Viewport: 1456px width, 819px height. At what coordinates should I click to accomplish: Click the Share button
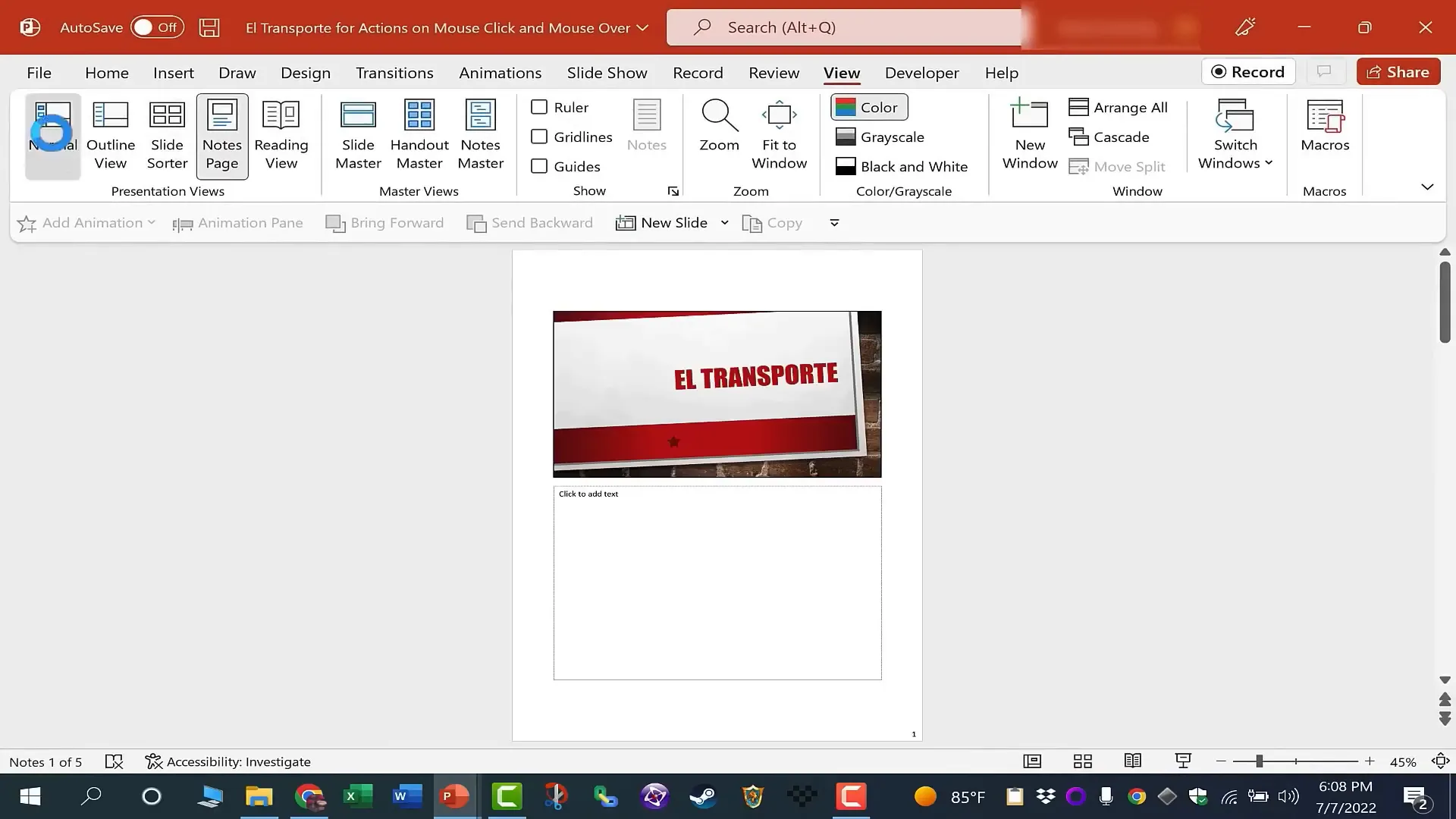click(x=1398, y=71)
